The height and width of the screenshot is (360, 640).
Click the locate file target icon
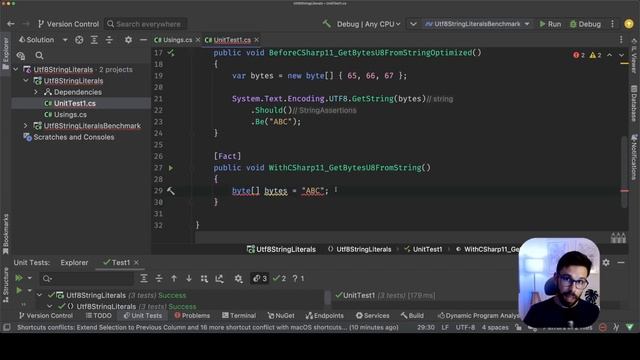79,40
